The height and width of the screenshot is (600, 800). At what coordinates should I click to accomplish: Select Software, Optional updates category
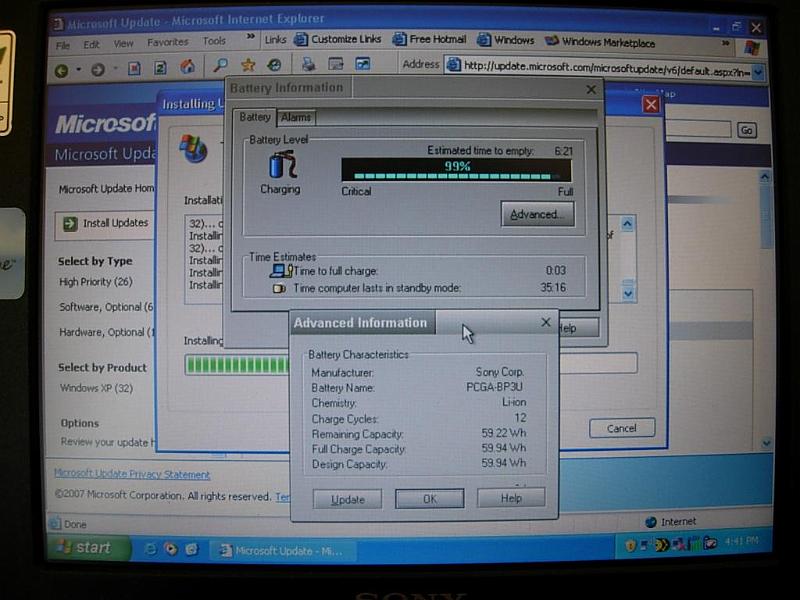point(106,307)
